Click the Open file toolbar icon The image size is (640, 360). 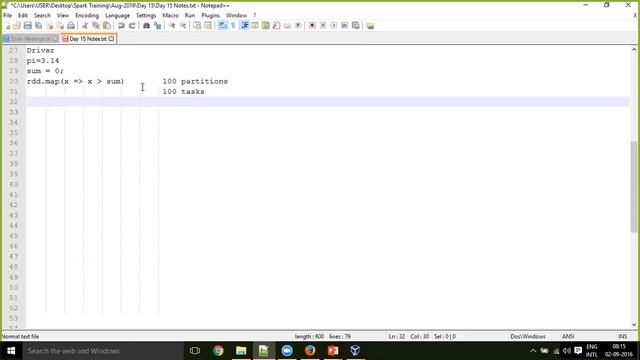pos(17,26)
